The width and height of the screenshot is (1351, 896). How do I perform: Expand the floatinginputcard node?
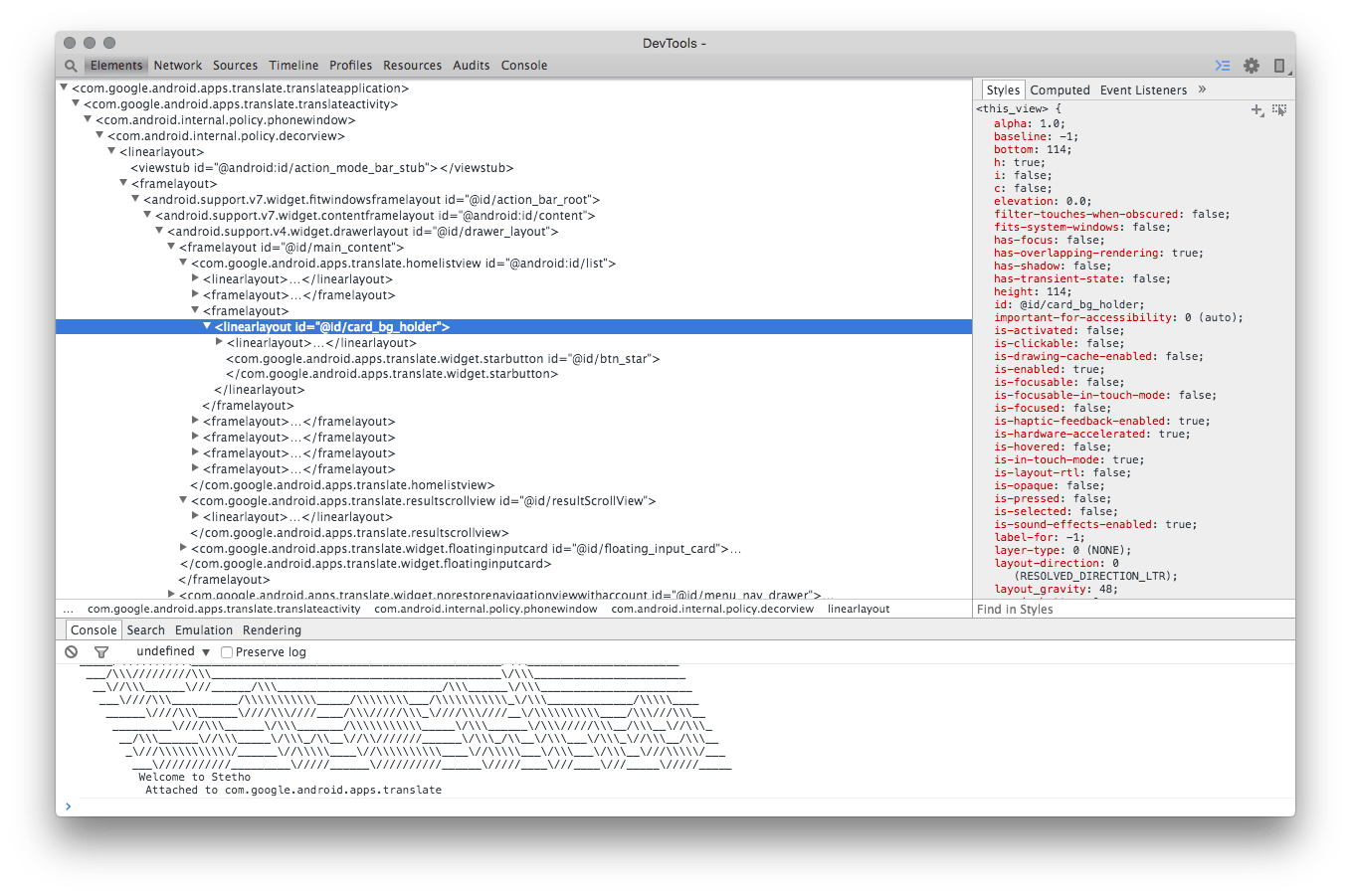184,548
